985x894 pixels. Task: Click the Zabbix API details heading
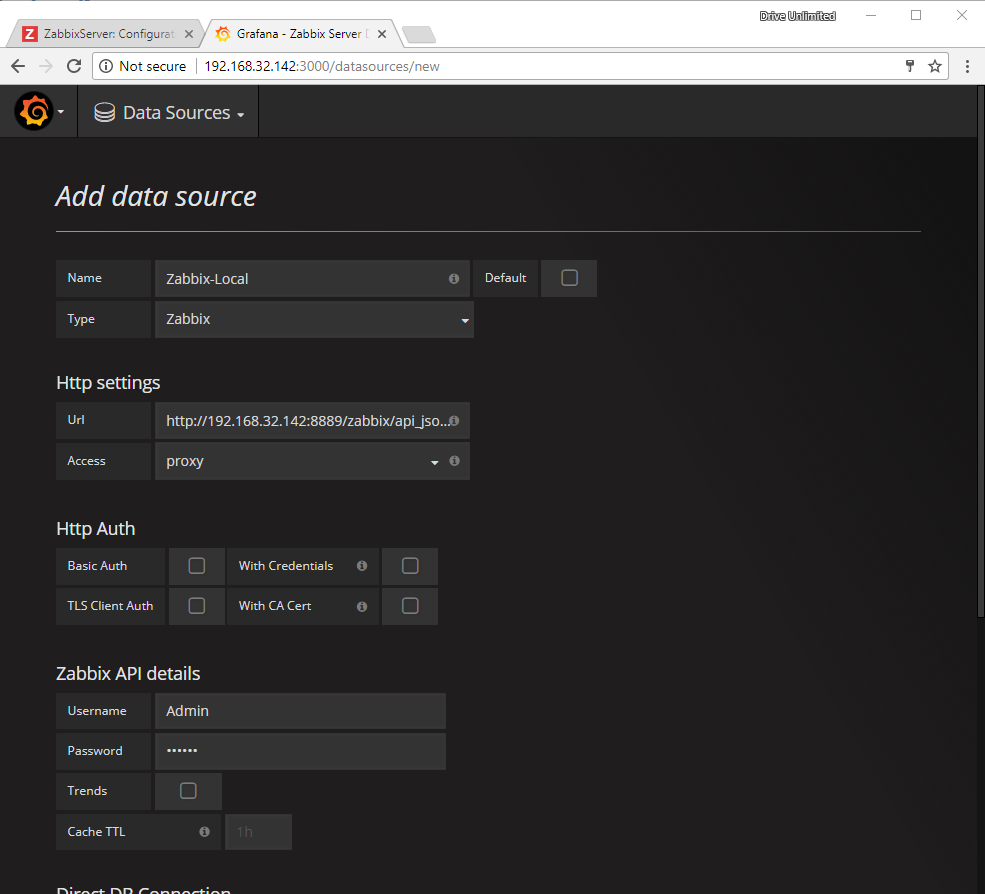(128, 673)
